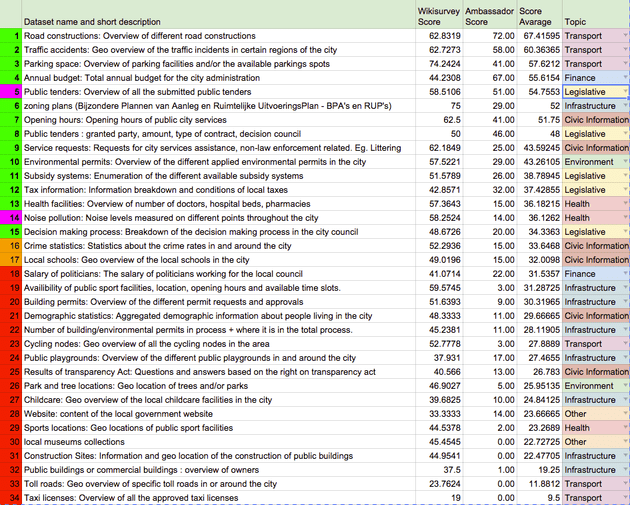Expand Topic dropdown for Website row

[624, 413]
